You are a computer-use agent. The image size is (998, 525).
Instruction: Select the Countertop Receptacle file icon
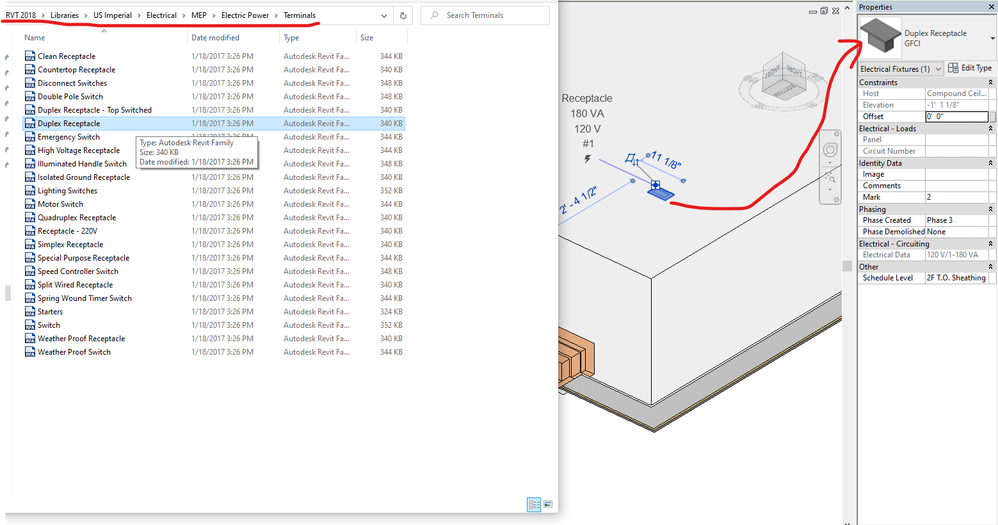tap(29, 69)
